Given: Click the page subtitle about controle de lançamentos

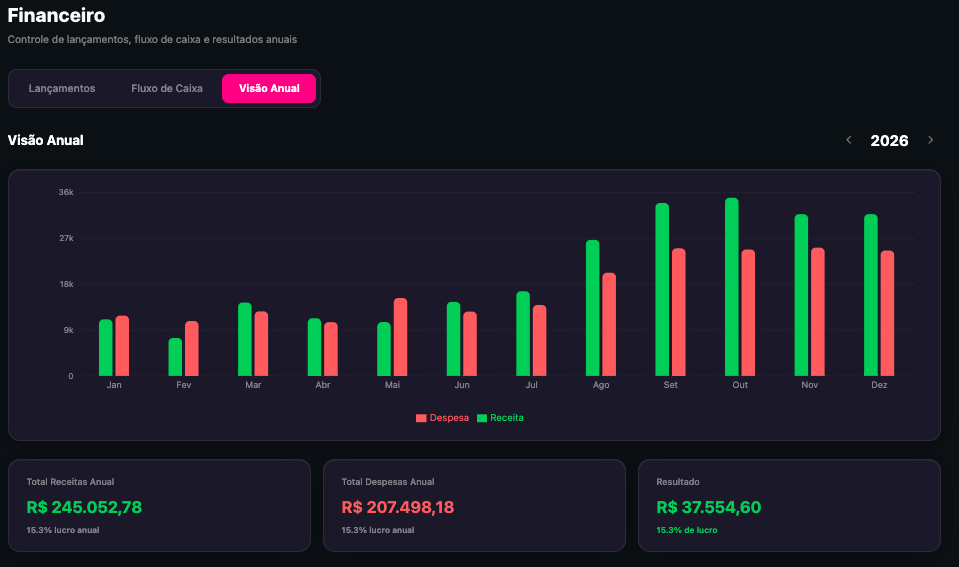Looking at the screenshot, I should [152, 40].
